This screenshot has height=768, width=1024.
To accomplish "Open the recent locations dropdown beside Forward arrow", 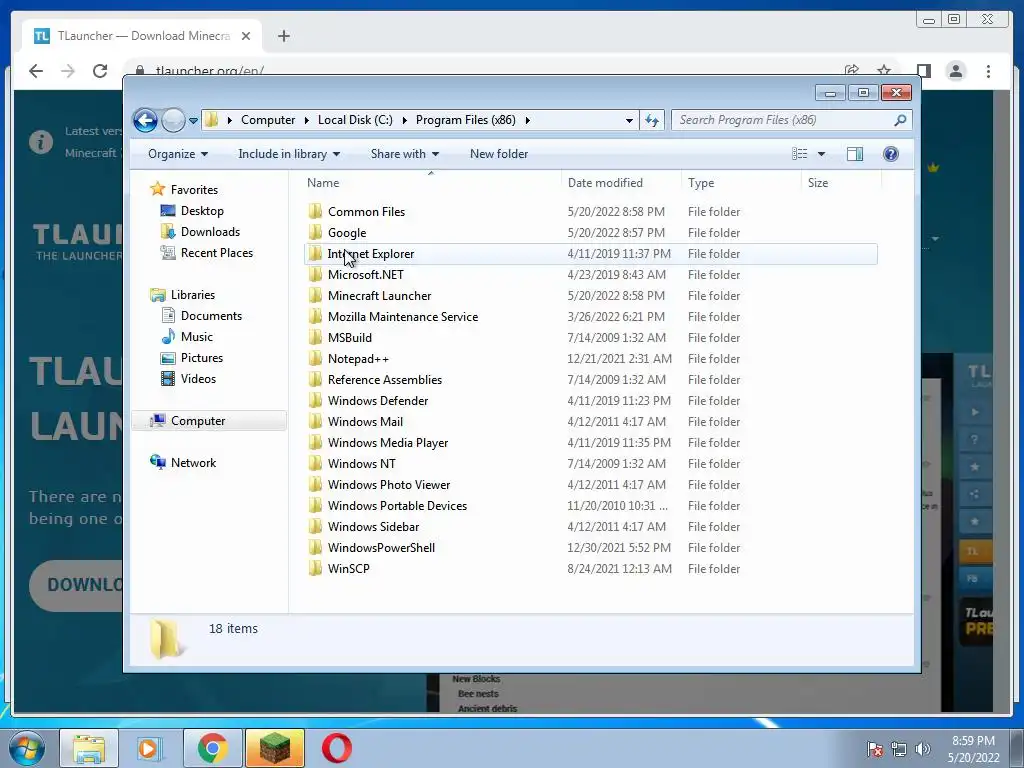I will coord(193,121).
